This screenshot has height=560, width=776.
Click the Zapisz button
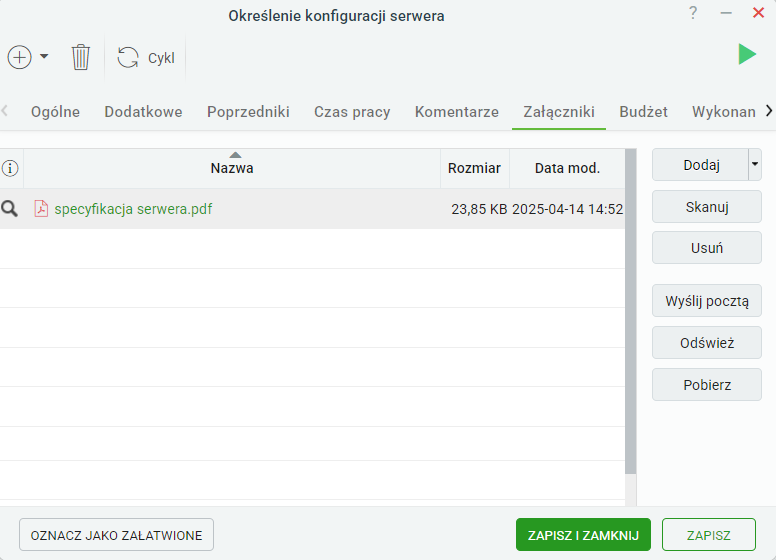[709, 535]
